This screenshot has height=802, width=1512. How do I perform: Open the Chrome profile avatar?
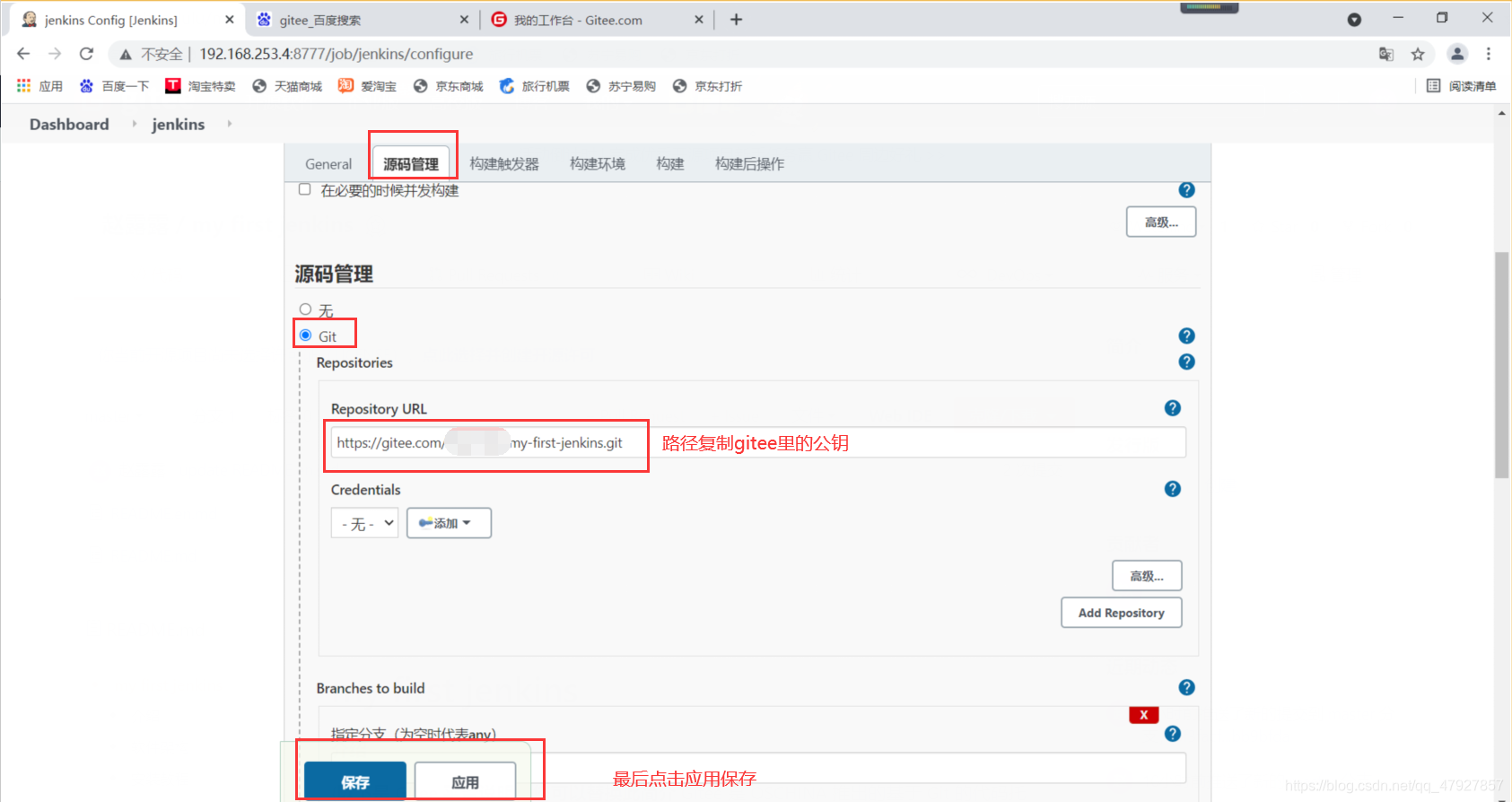point(1457,54)
